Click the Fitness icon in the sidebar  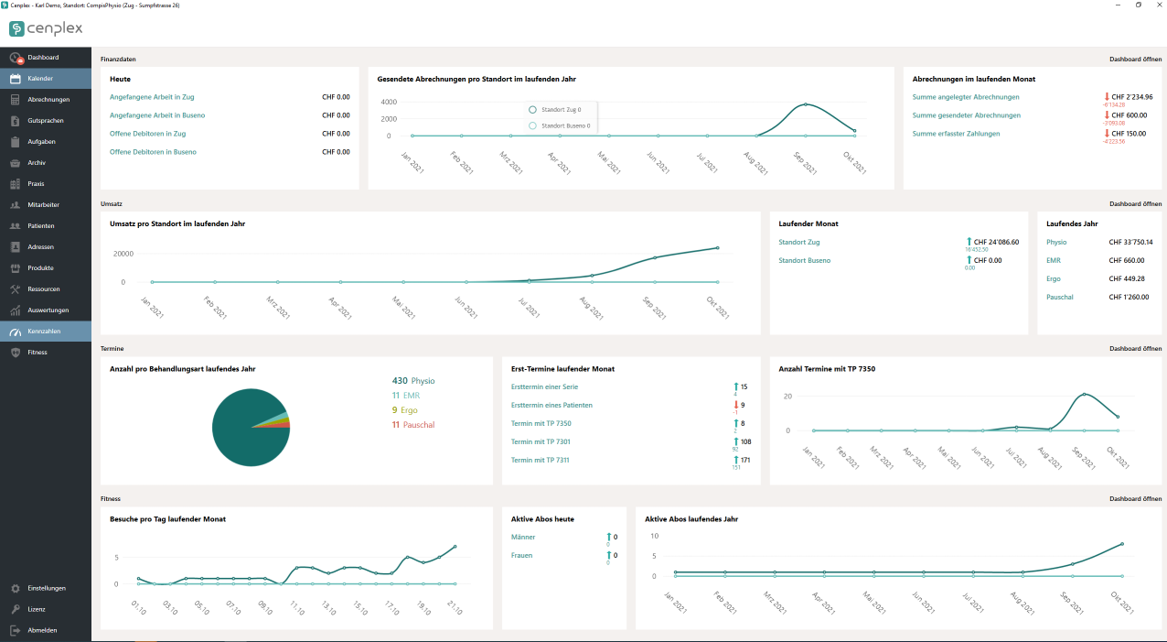click(15, 352)
